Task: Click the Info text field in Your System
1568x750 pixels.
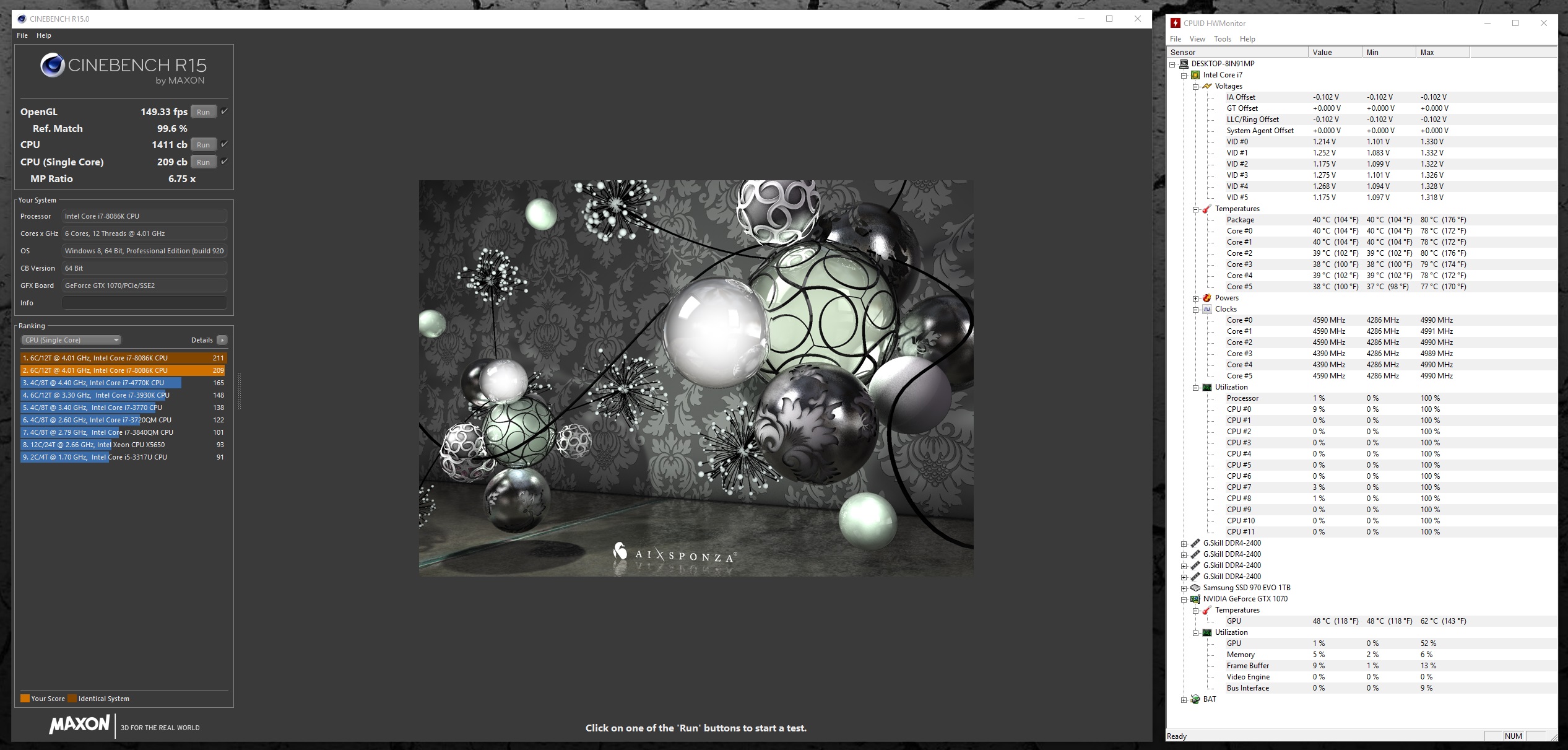Action: [x=144, y=303]
